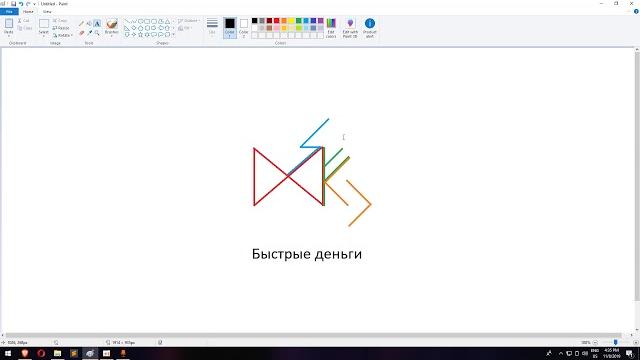Choose the Oval shape
Screen dimensions: 640x360
coord(140,21)
